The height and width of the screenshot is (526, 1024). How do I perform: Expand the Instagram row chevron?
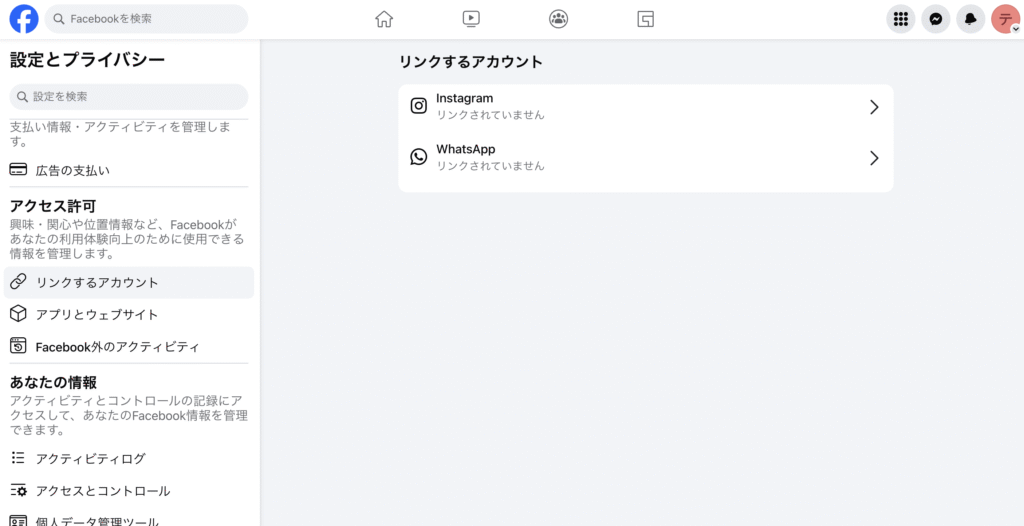(874, 107)
